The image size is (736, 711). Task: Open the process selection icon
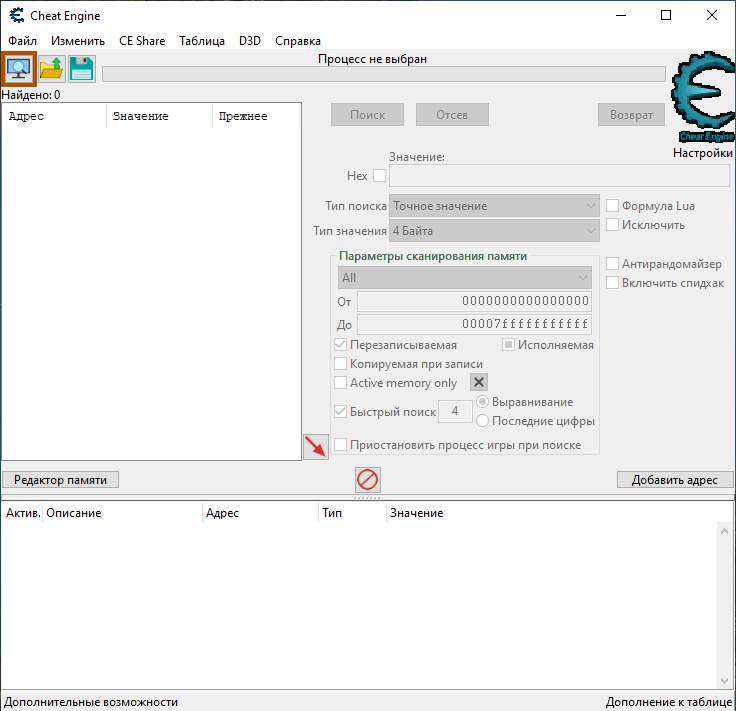tap(19, 69)
